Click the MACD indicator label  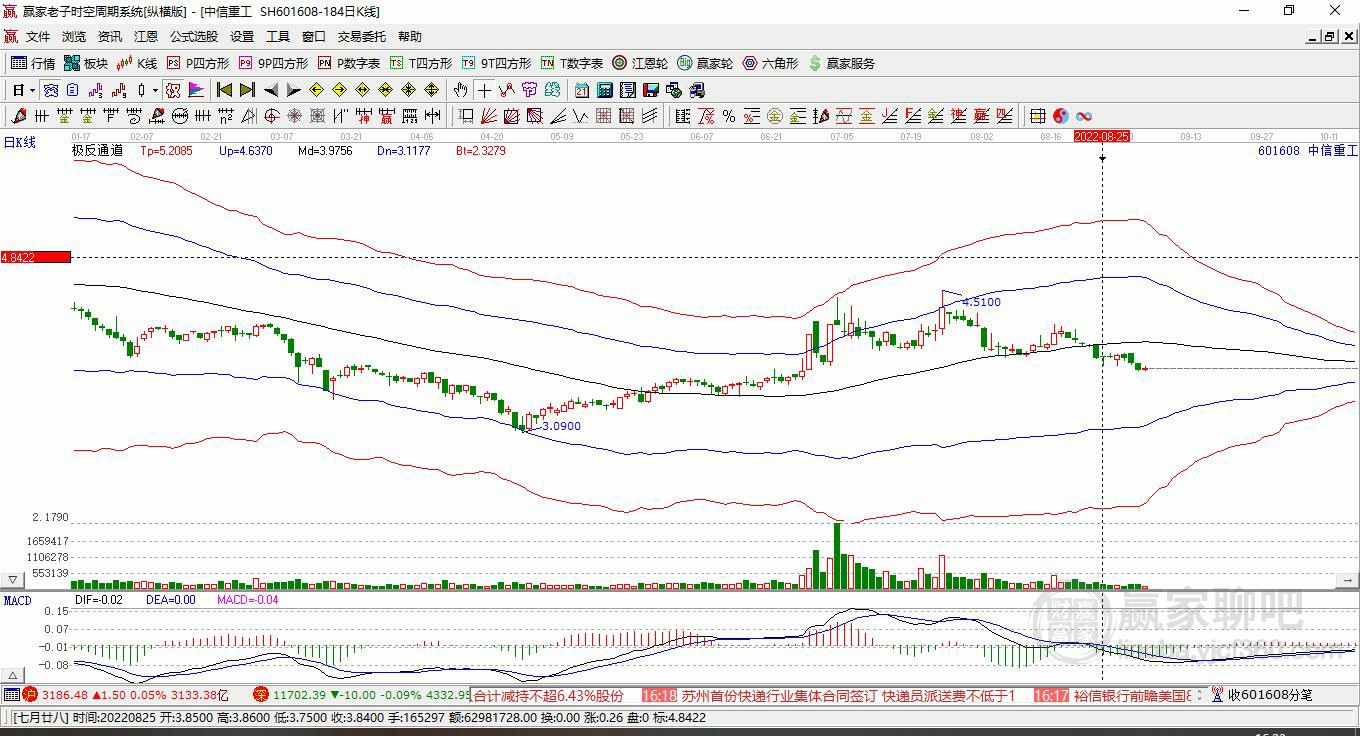pyautogui.click(x=17, y=600)
